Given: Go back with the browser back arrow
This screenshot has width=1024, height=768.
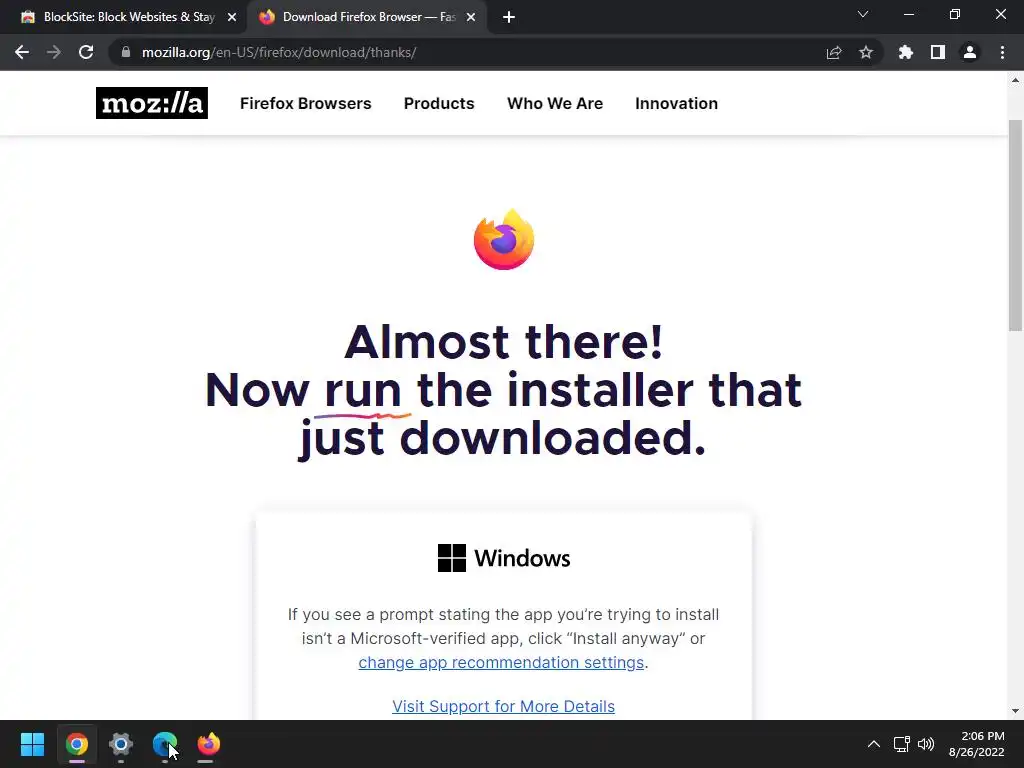Looking at the screenshot, I should pyautogui.click(x=22, y=52).
